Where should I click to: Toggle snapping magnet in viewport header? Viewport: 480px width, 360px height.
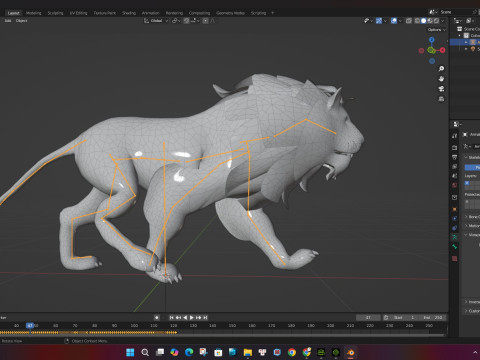tap(186, 21)
